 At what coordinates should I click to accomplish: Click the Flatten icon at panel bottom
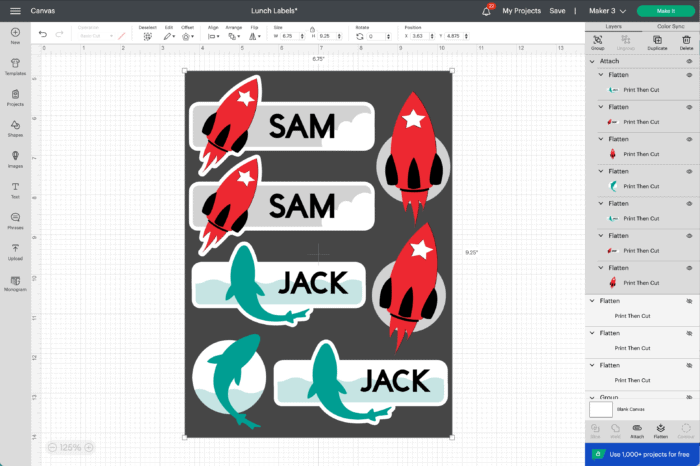661,431
